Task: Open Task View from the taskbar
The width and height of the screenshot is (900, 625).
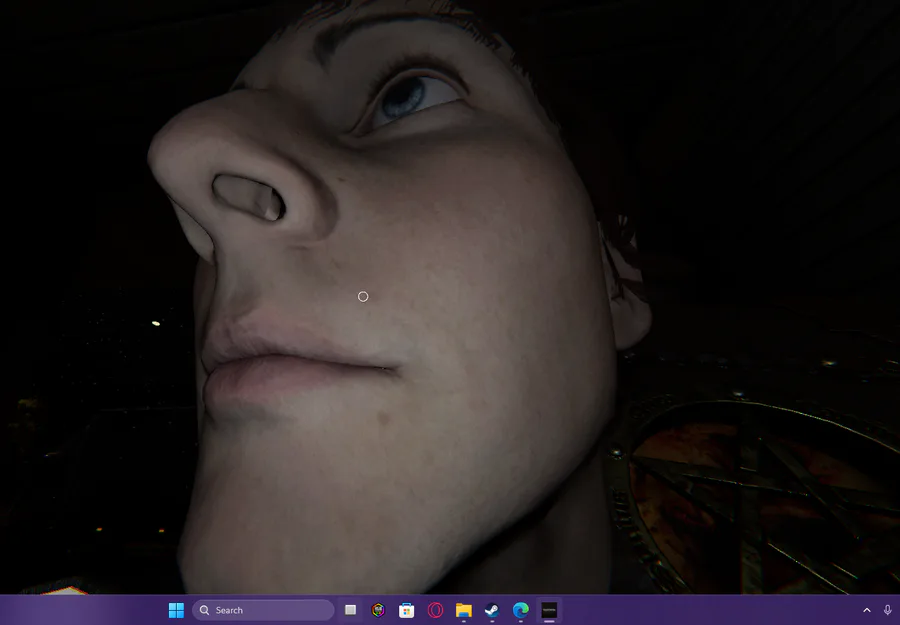Action: pyautogui.click(x=350, y=610)
